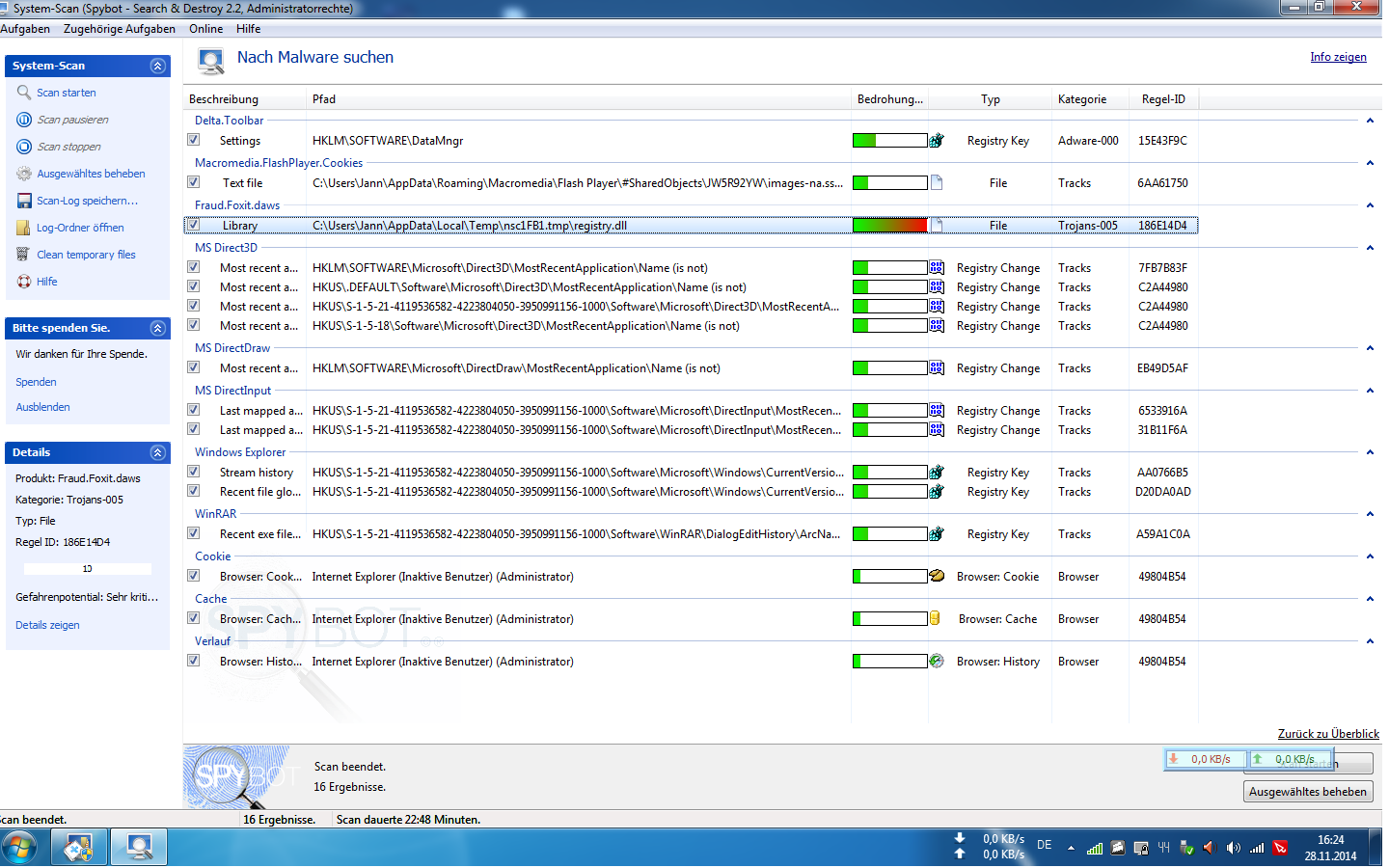Click file icon in the Text file row
This screenshot has width=1389, height=868.
936,183
